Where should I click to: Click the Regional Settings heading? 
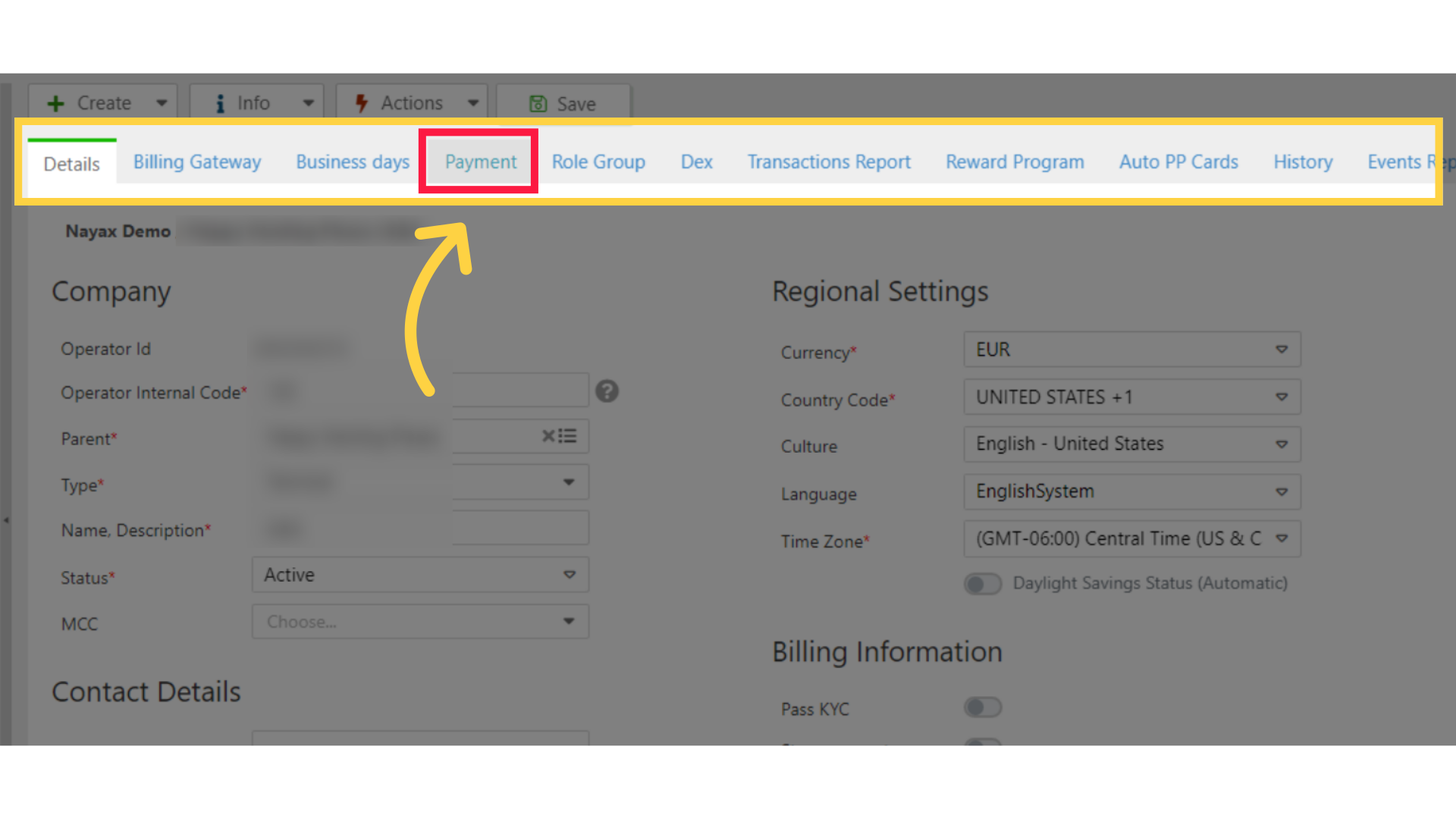[x=880, y=291]
